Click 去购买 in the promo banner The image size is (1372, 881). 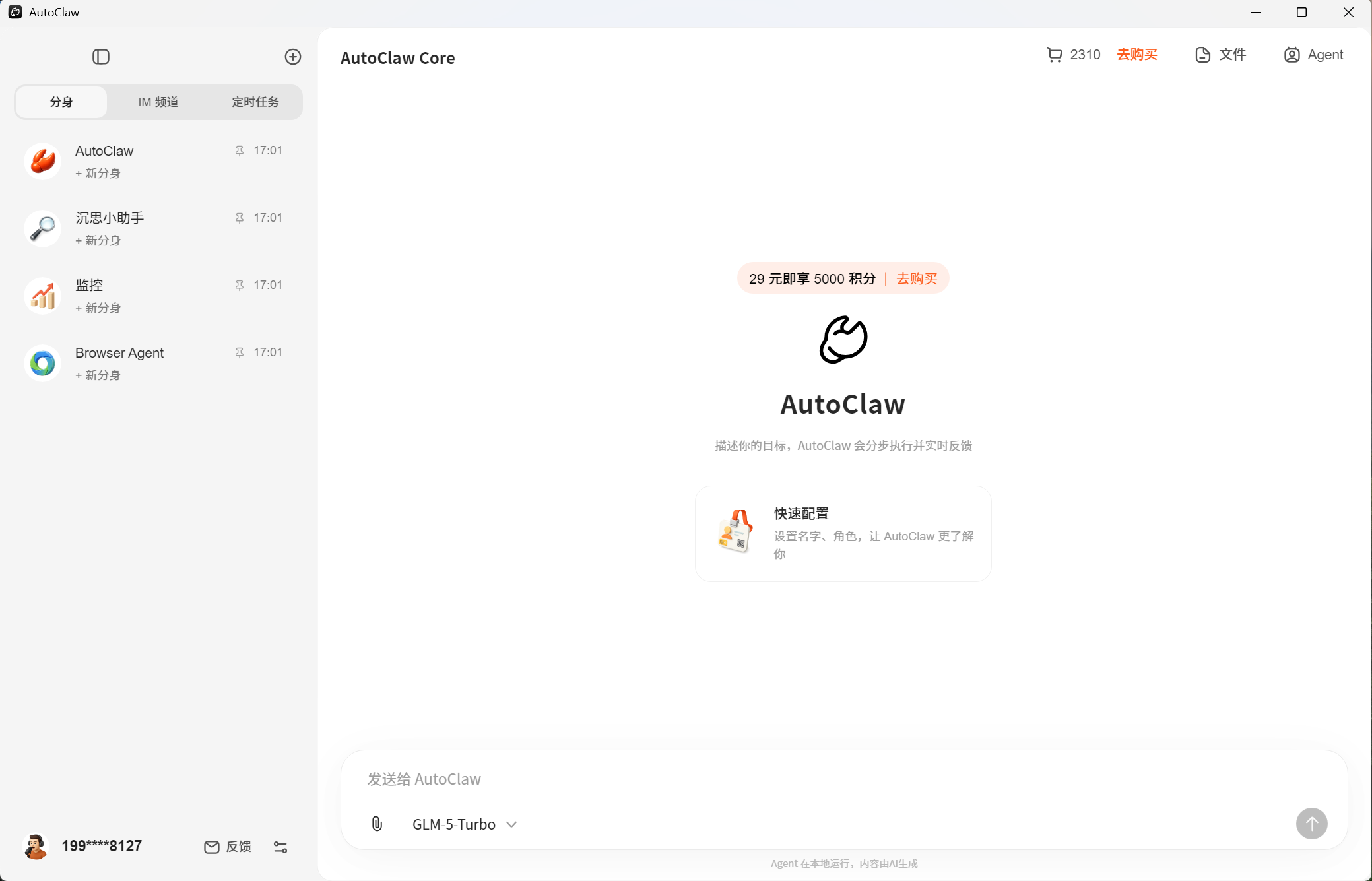tap(917, 278)
